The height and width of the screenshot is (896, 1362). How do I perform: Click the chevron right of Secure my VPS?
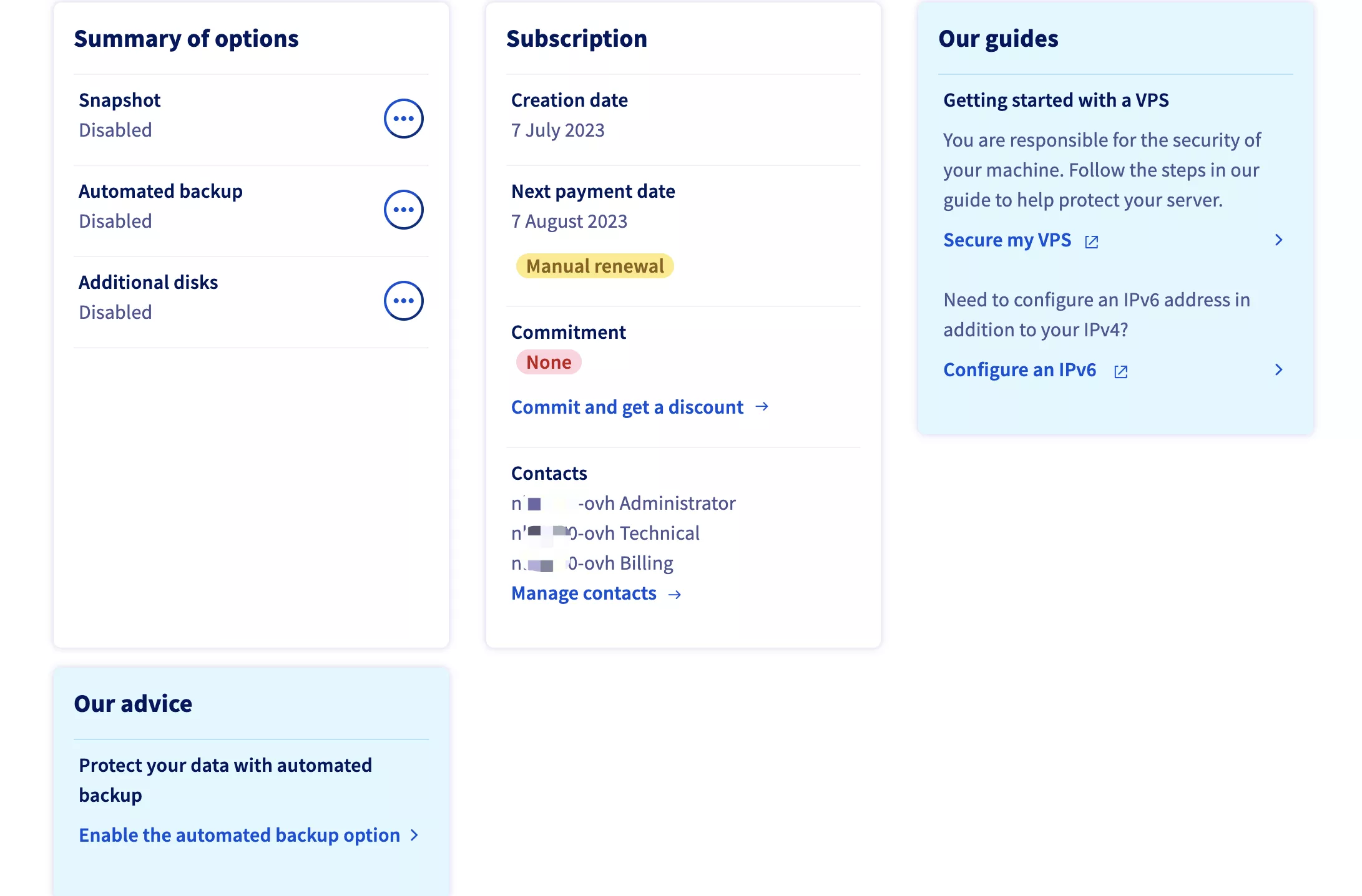[x=1278, y=240]
